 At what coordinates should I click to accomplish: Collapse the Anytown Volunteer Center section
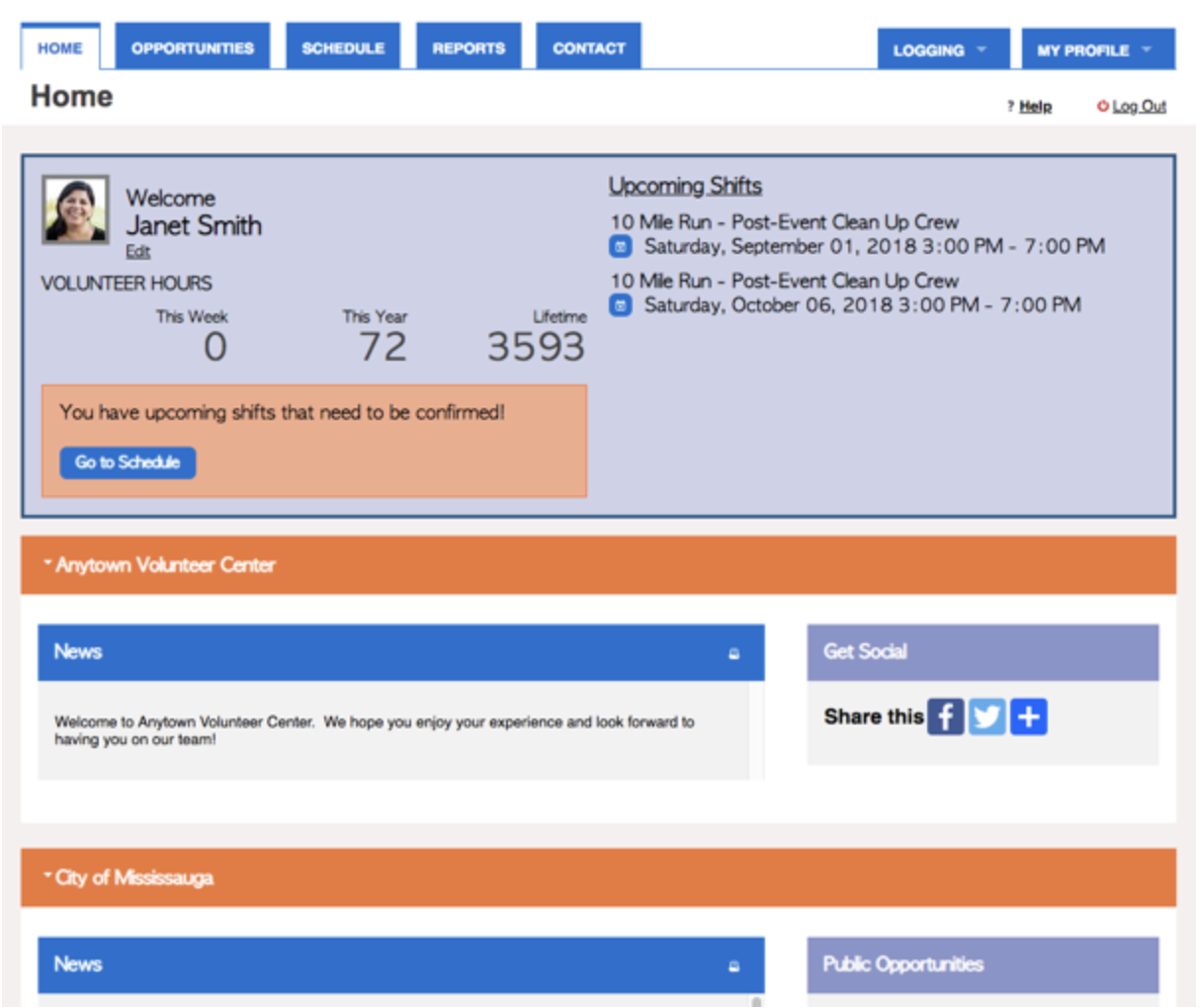click(47, 564)
